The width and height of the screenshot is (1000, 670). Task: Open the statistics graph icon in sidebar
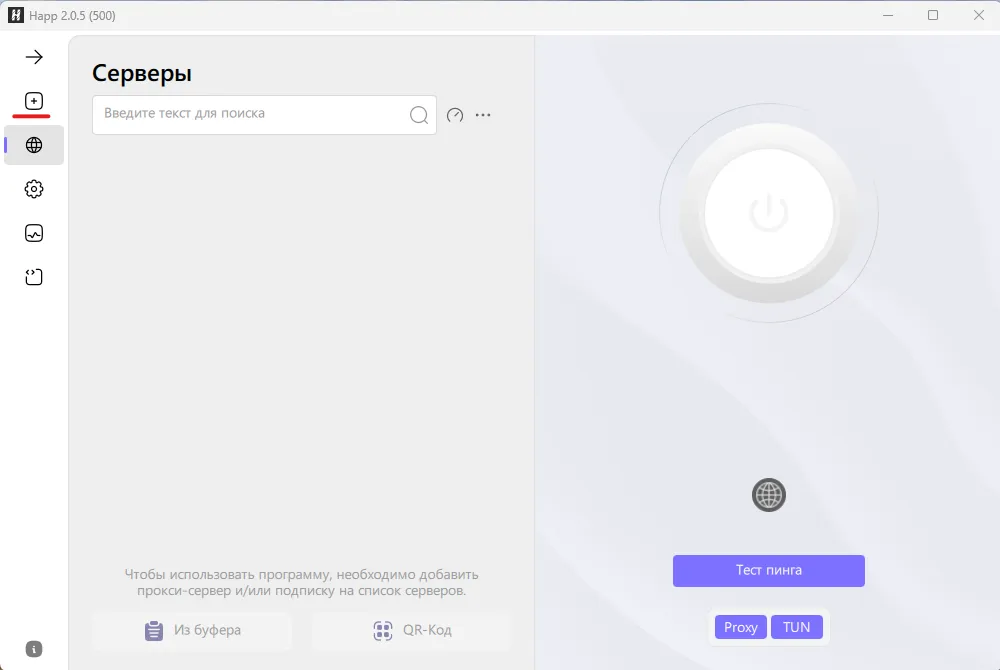[34, 233]
